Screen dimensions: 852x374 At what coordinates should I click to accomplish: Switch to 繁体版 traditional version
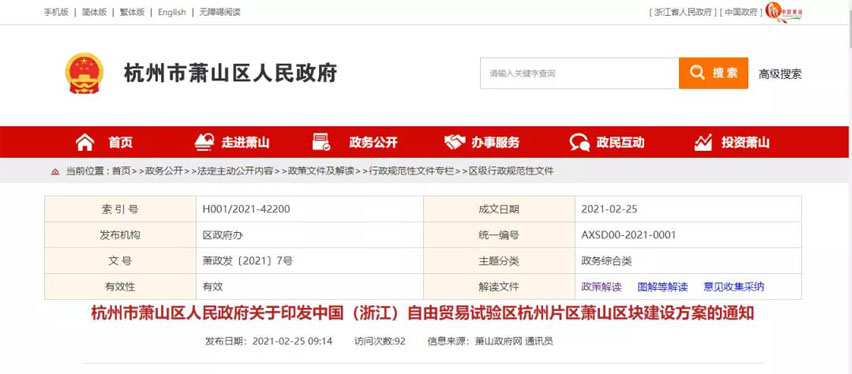click(x=132, y=12)
